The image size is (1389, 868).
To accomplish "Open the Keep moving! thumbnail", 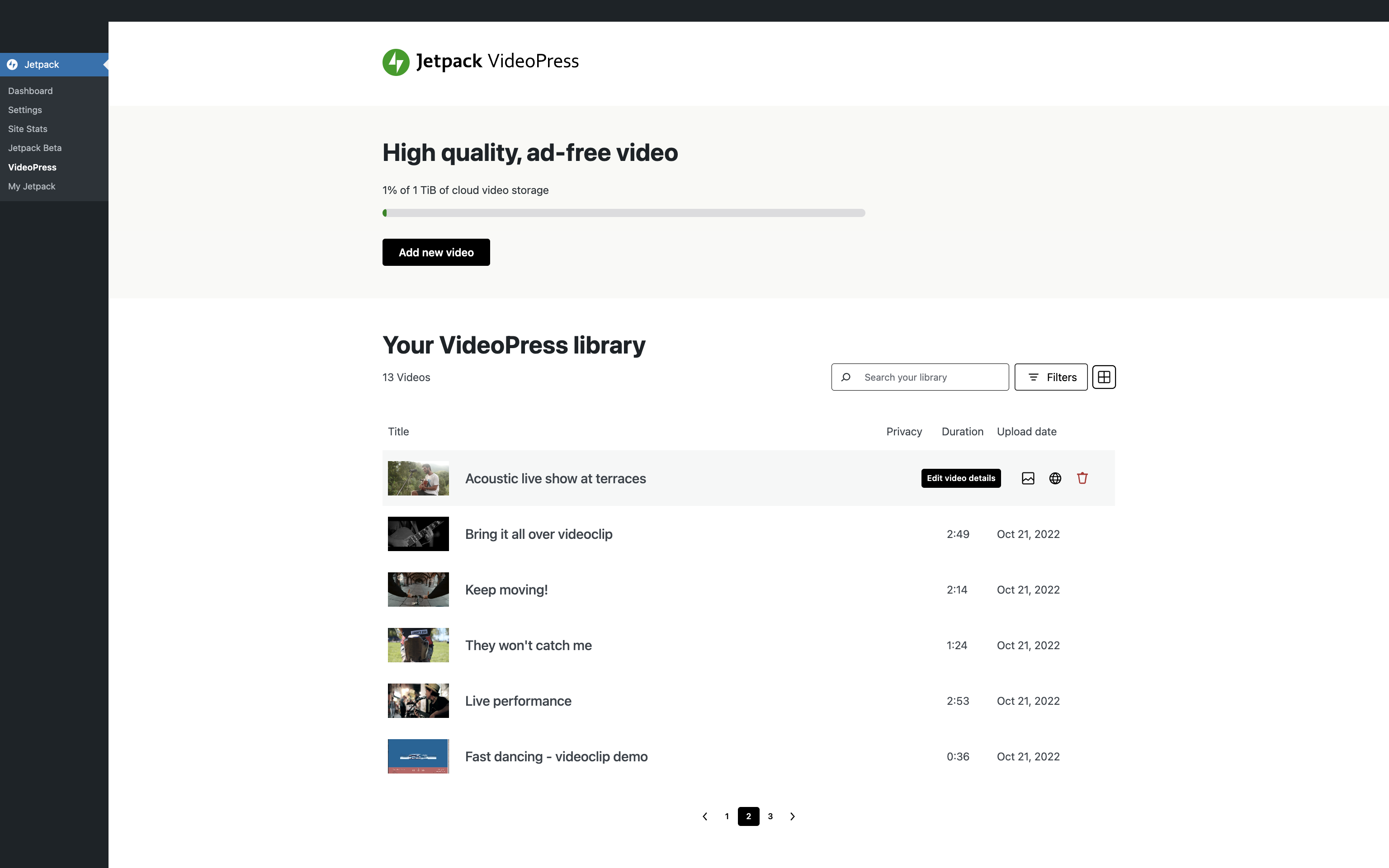I will click(x=418, y=590).
